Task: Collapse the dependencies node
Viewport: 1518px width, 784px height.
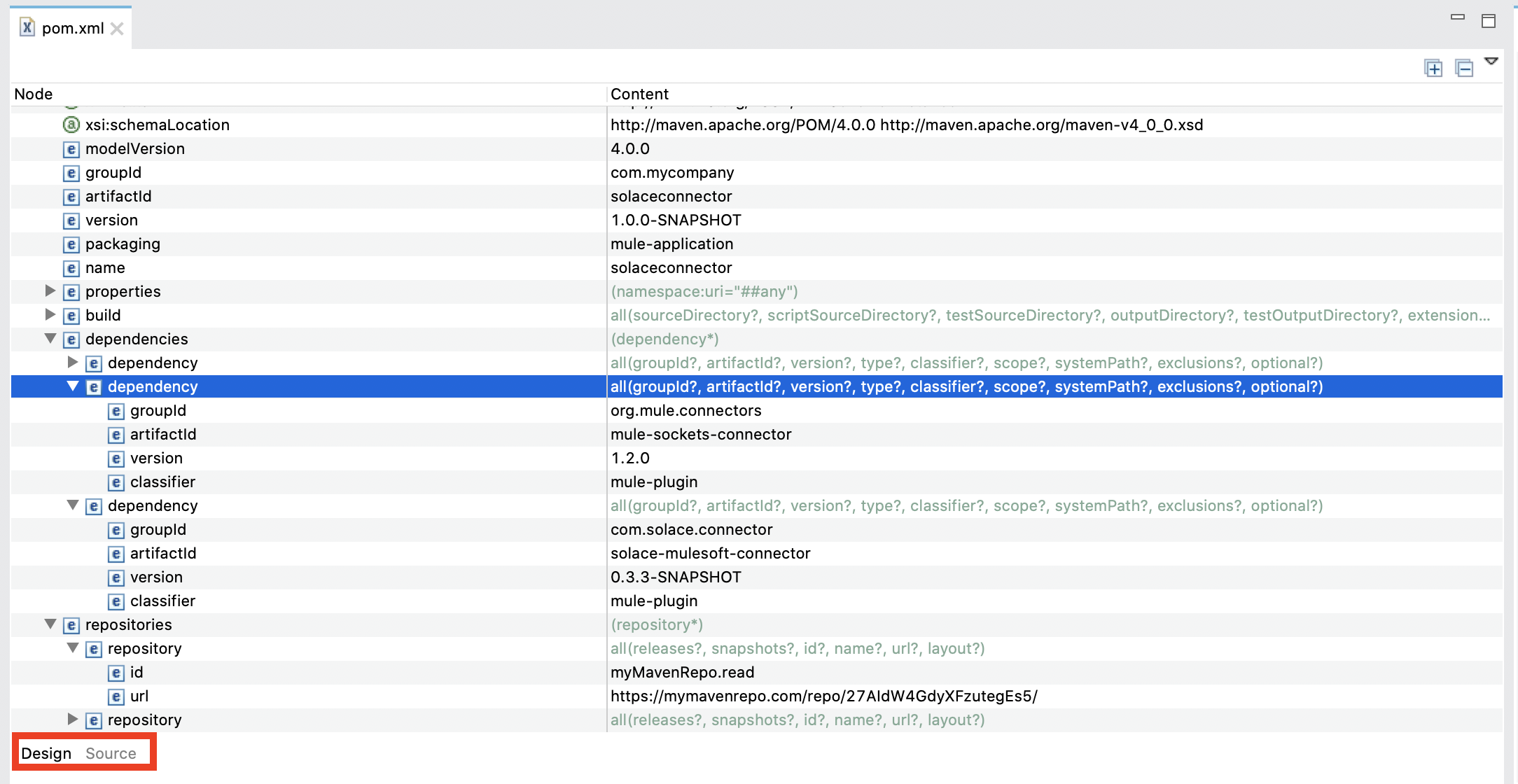Action: click(x=50, y=339)
